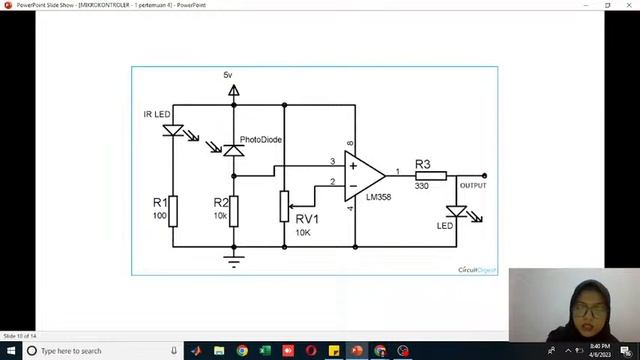Viewport: 640px width, 360px height.
Task: Click the presenter webcam thumbnail
Action: tap(574, 304)
